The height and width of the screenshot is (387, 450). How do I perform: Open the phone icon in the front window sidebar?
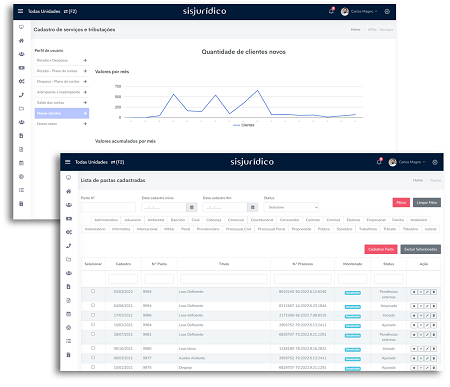(69, 246)
